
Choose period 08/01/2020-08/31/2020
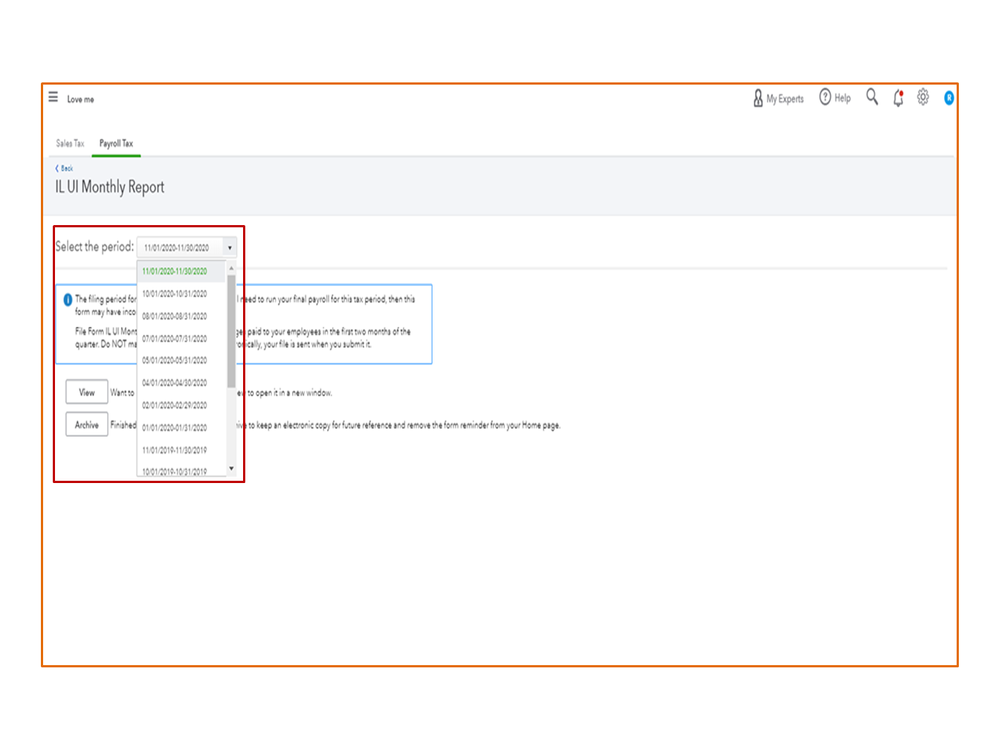click(182, 316)
